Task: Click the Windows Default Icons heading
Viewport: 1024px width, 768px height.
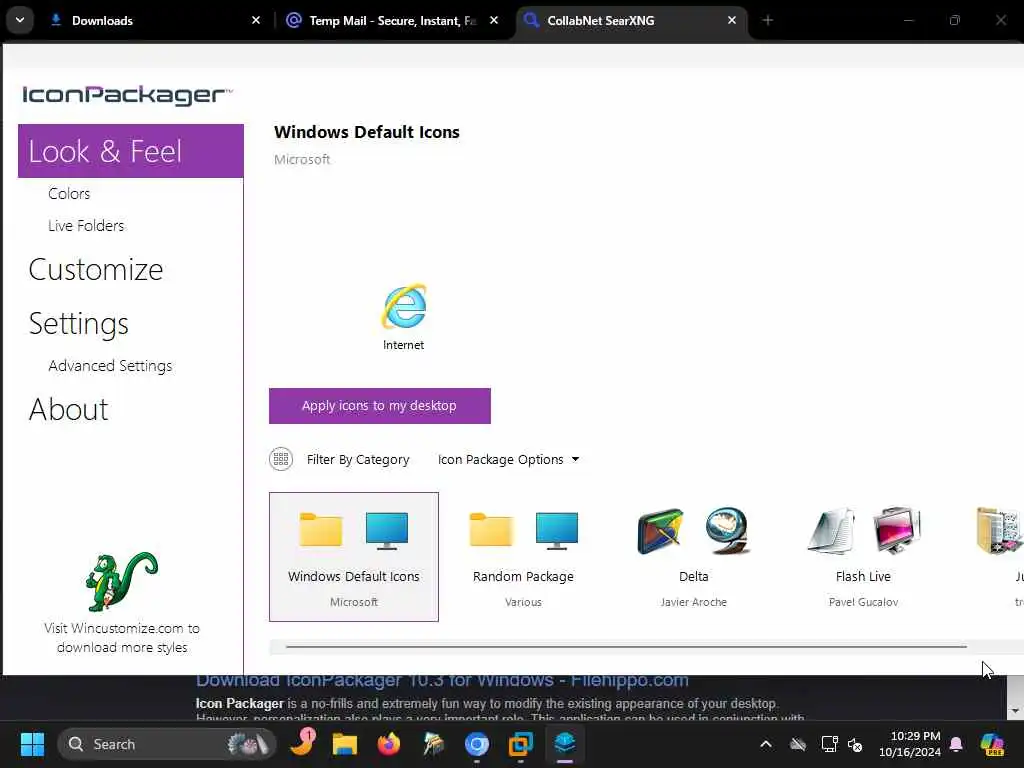Action: (367, 132)
